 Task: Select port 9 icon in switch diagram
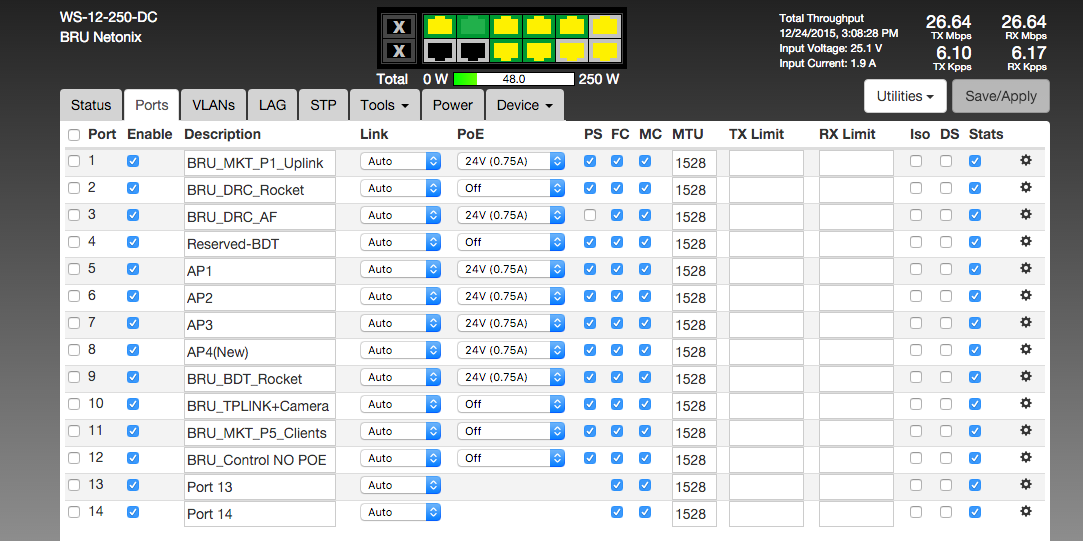572,26
